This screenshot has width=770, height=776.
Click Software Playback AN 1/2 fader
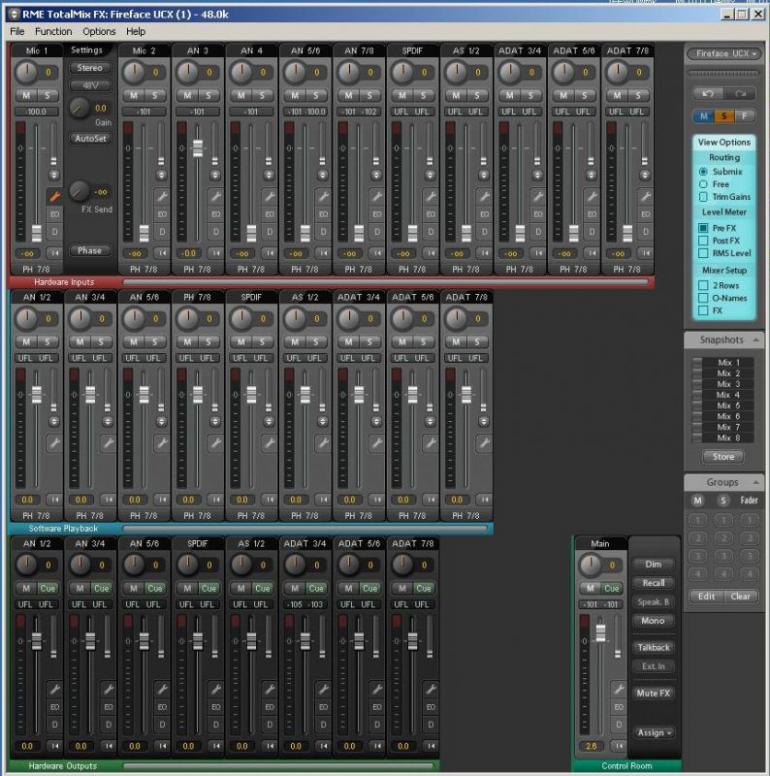pyautogui.click(x=37, y=394)
